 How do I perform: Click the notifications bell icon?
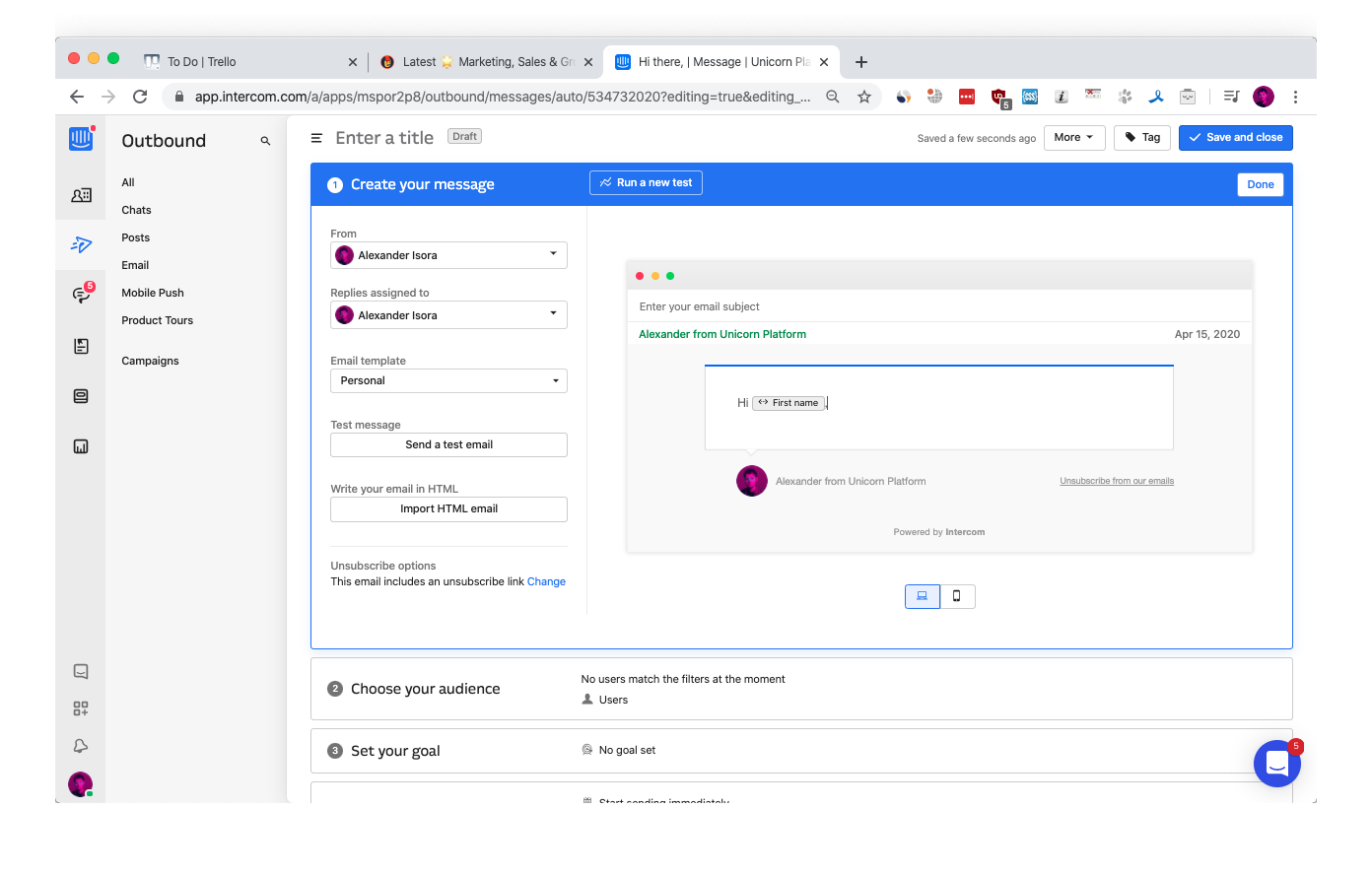pyautogui.click(x=81, y=746)
